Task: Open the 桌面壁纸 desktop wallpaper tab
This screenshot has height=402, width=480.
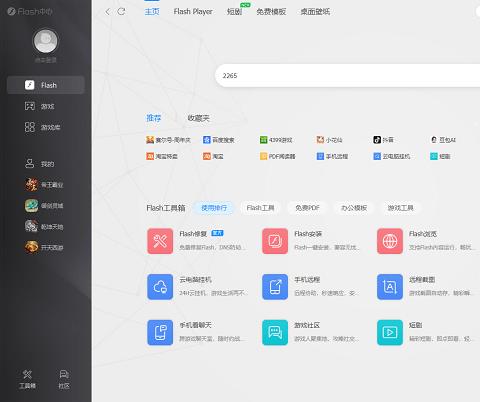Action: click(x=315, y=12)
